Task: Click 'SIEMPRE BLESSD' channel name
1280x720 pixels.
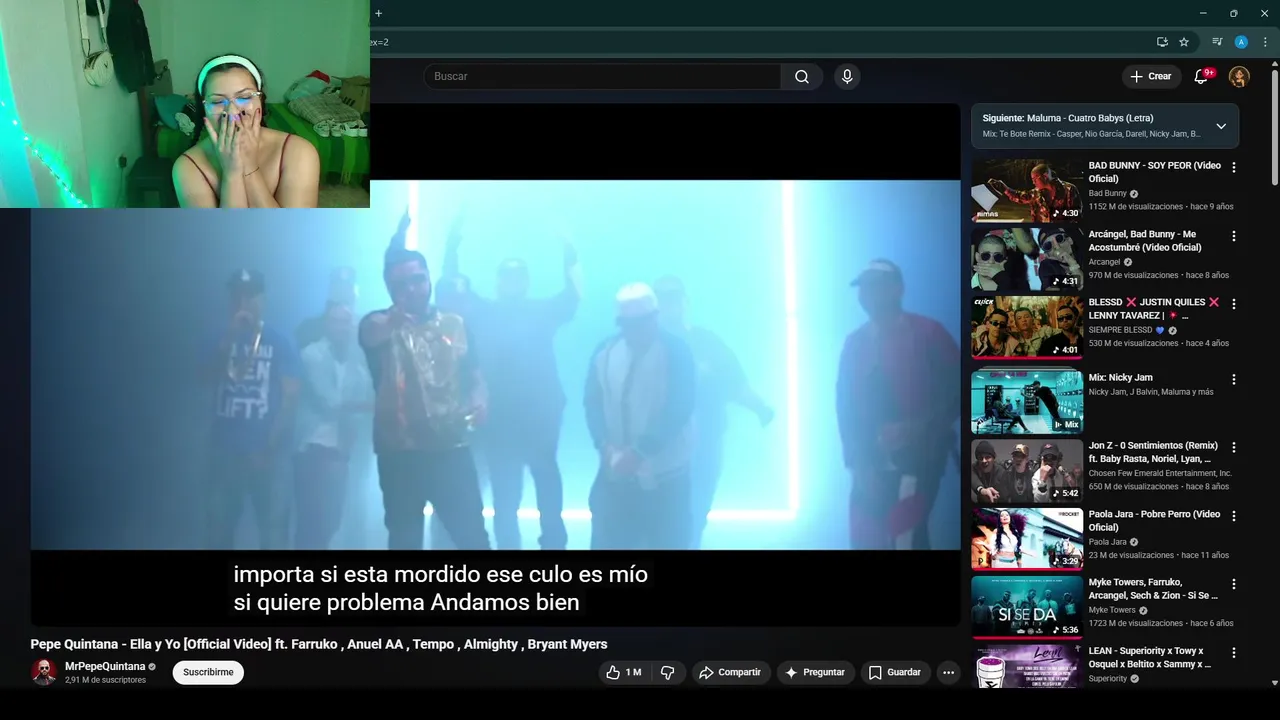Action: [1121, 330]
